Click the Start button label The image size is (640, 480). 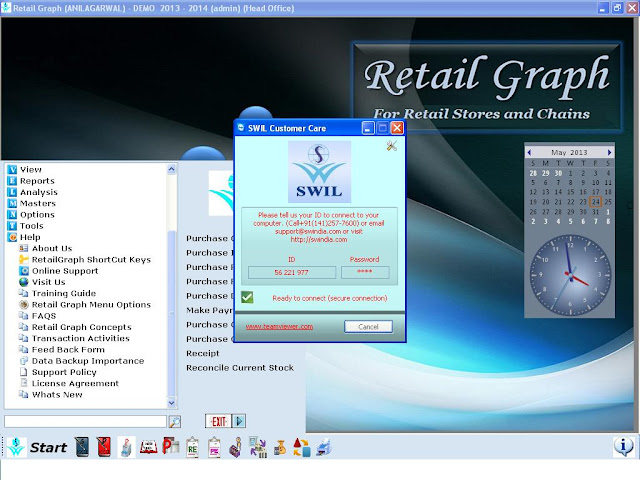click(x=48, y=447)
